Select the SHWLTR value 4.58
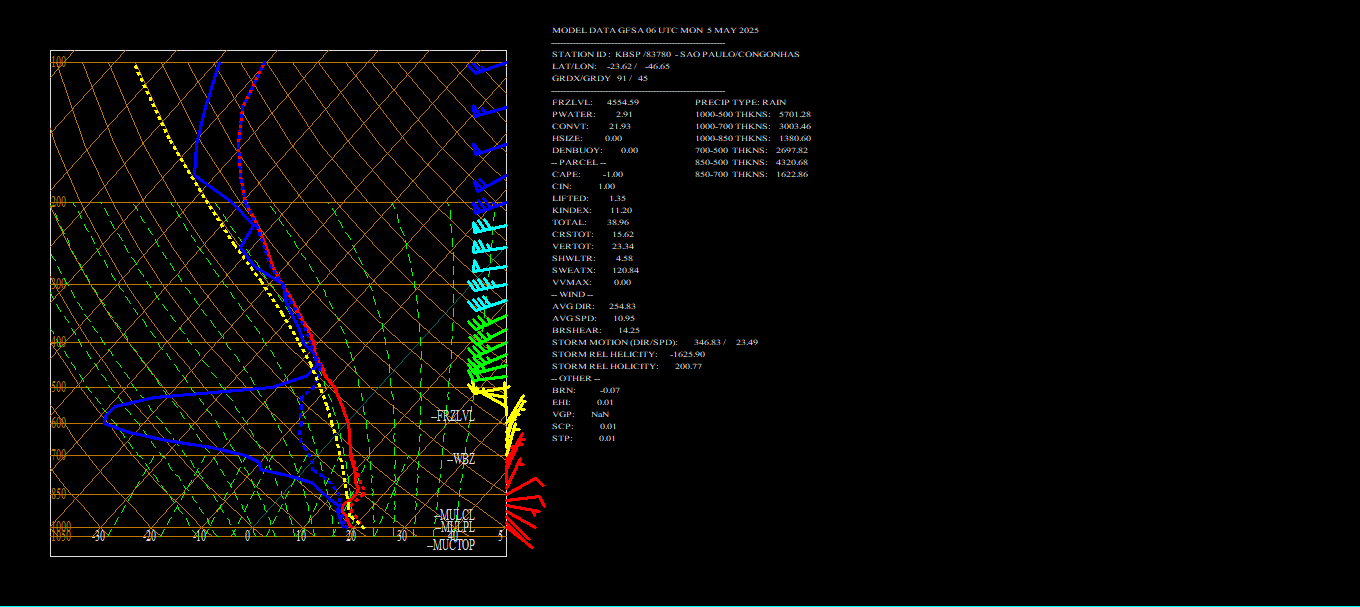The width and height of the screenshot is (1360, 607). coord(624,258)
